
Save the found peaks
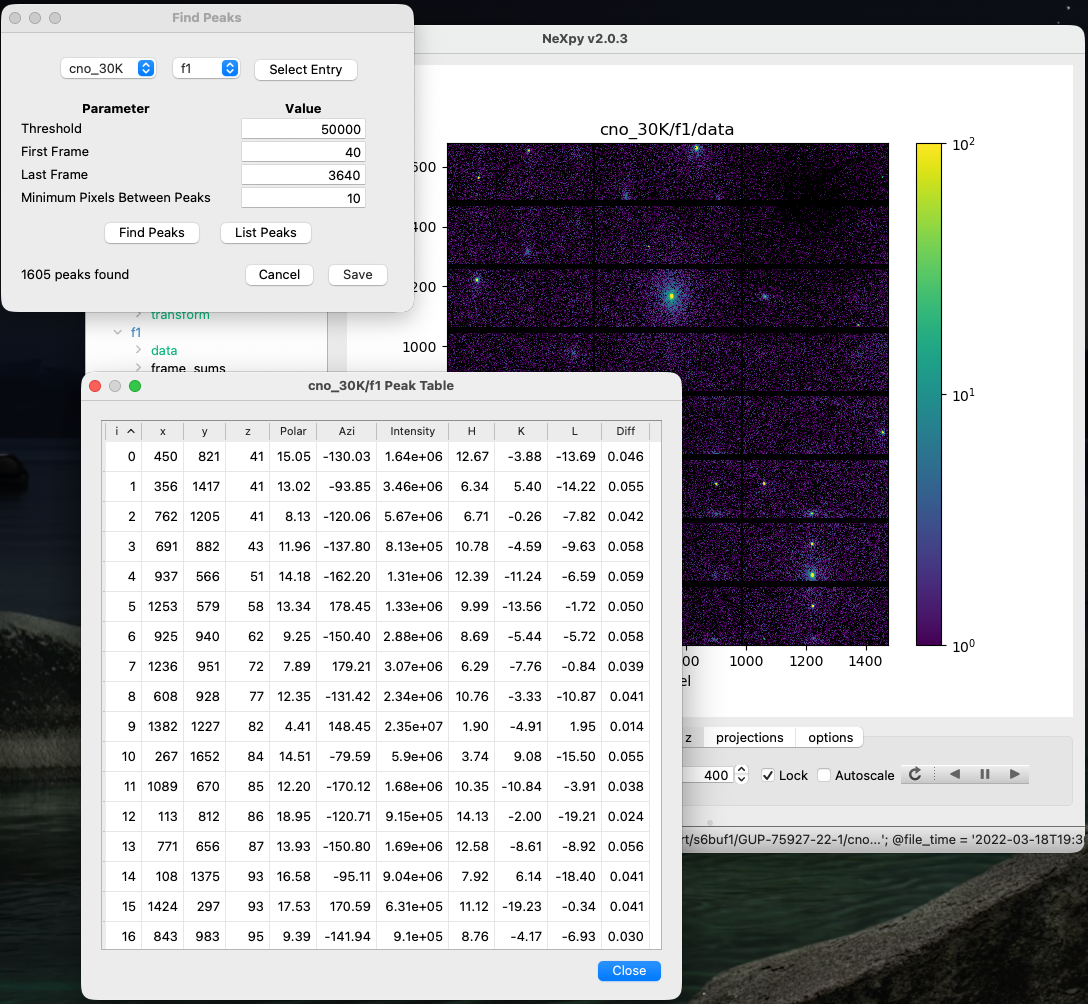(357, 274)
